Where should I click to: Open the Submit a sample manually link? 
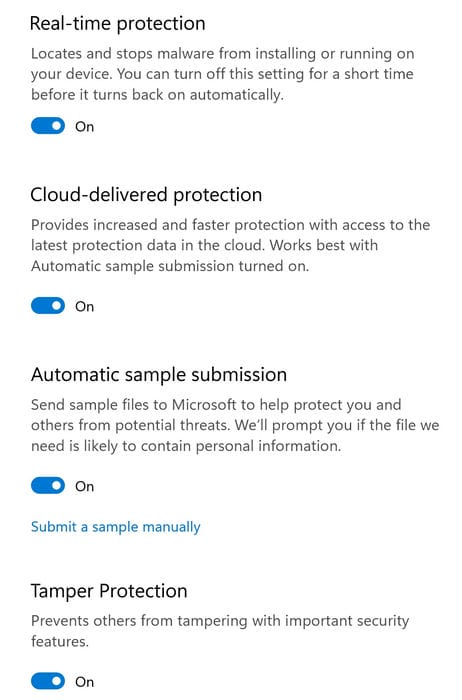(x=116, y=527)
